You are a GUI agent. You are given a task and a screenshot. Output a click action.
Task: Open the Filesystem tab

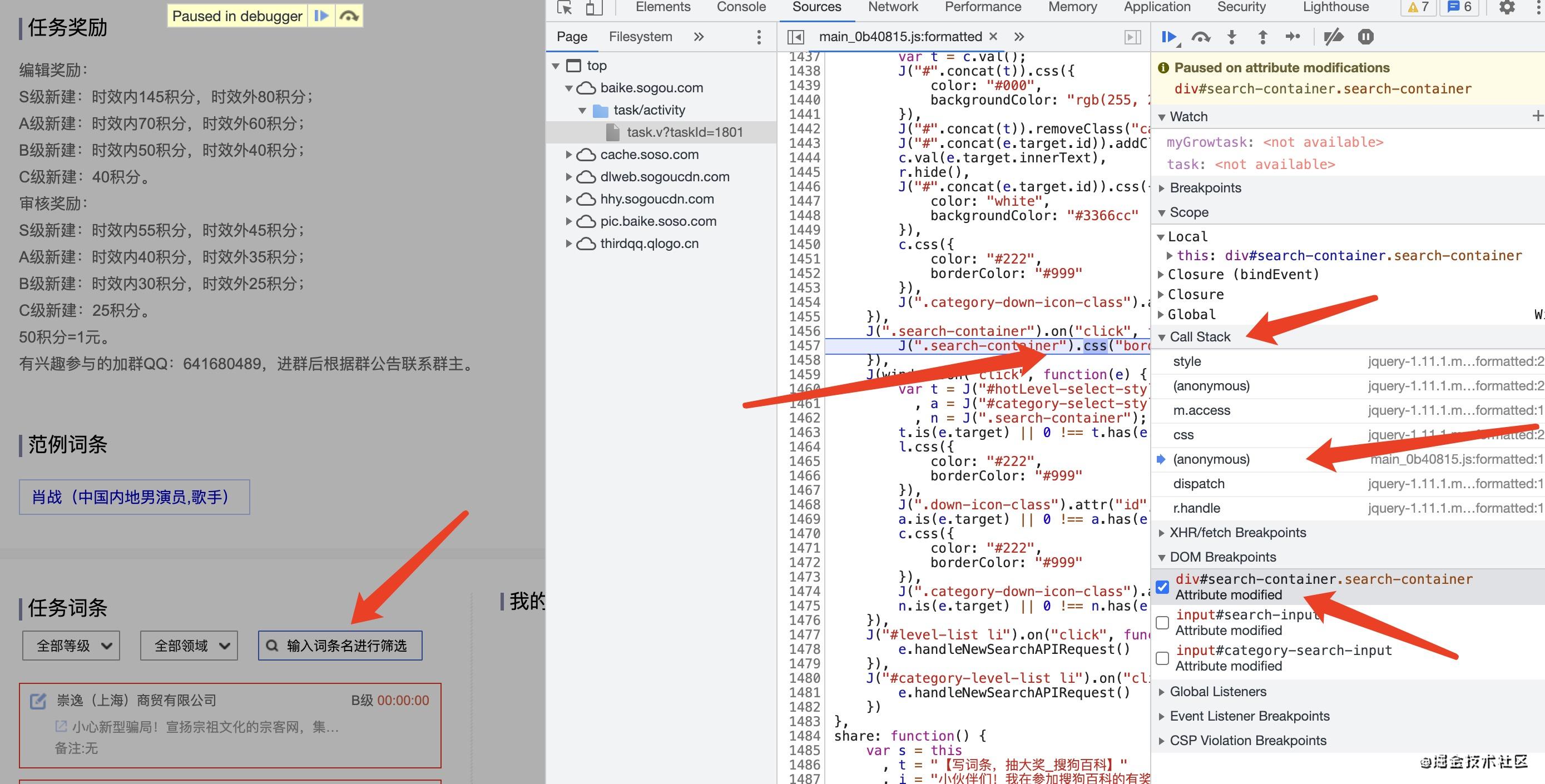coord(640,37)
